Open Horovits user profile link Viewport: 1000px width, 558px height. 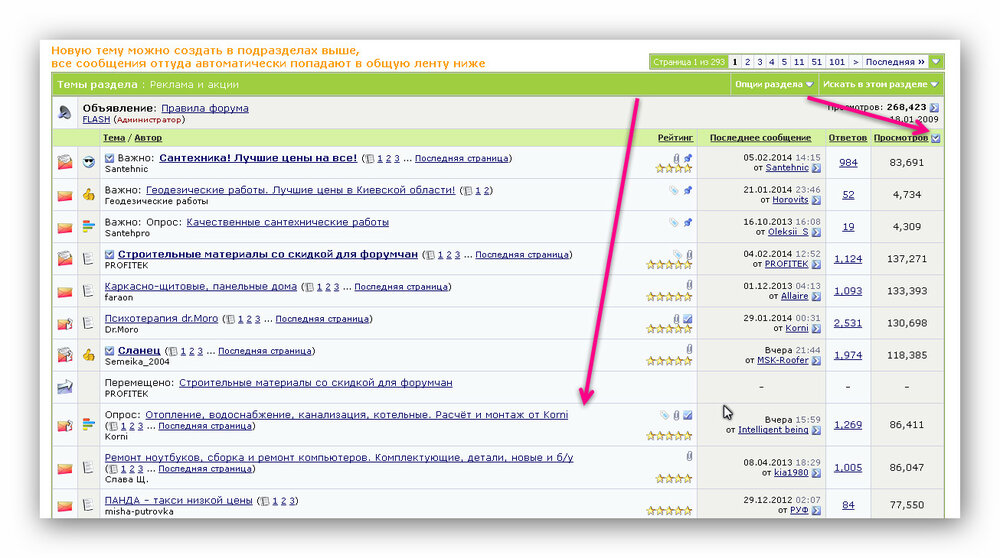(x=790, y=200)
